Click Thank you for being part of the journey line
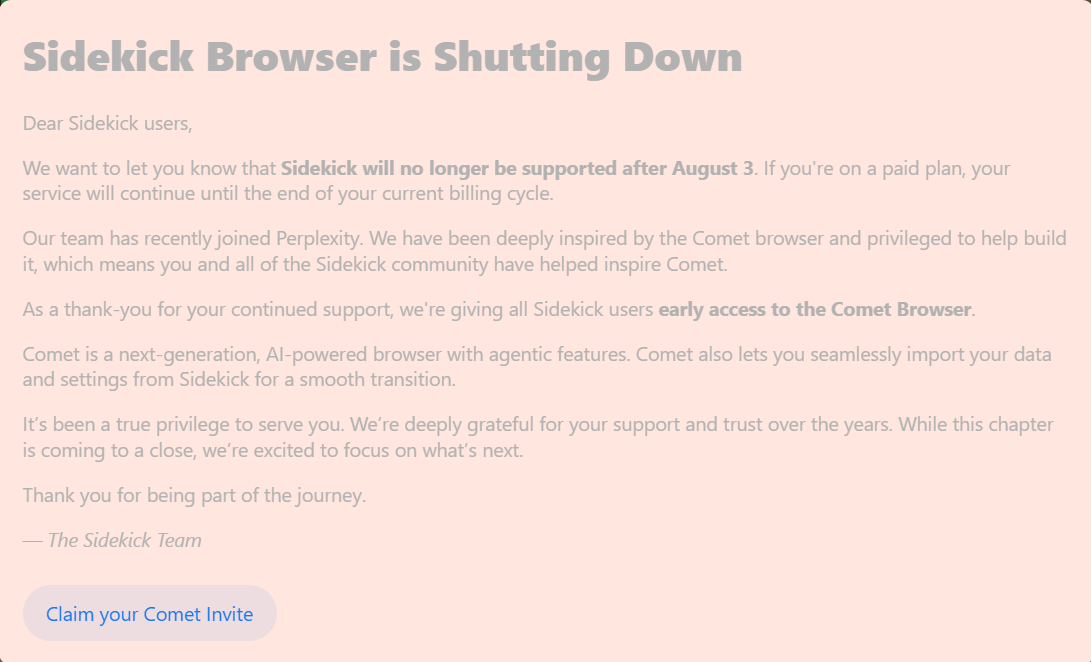1091x662 pixels. (x=194, y=495)
